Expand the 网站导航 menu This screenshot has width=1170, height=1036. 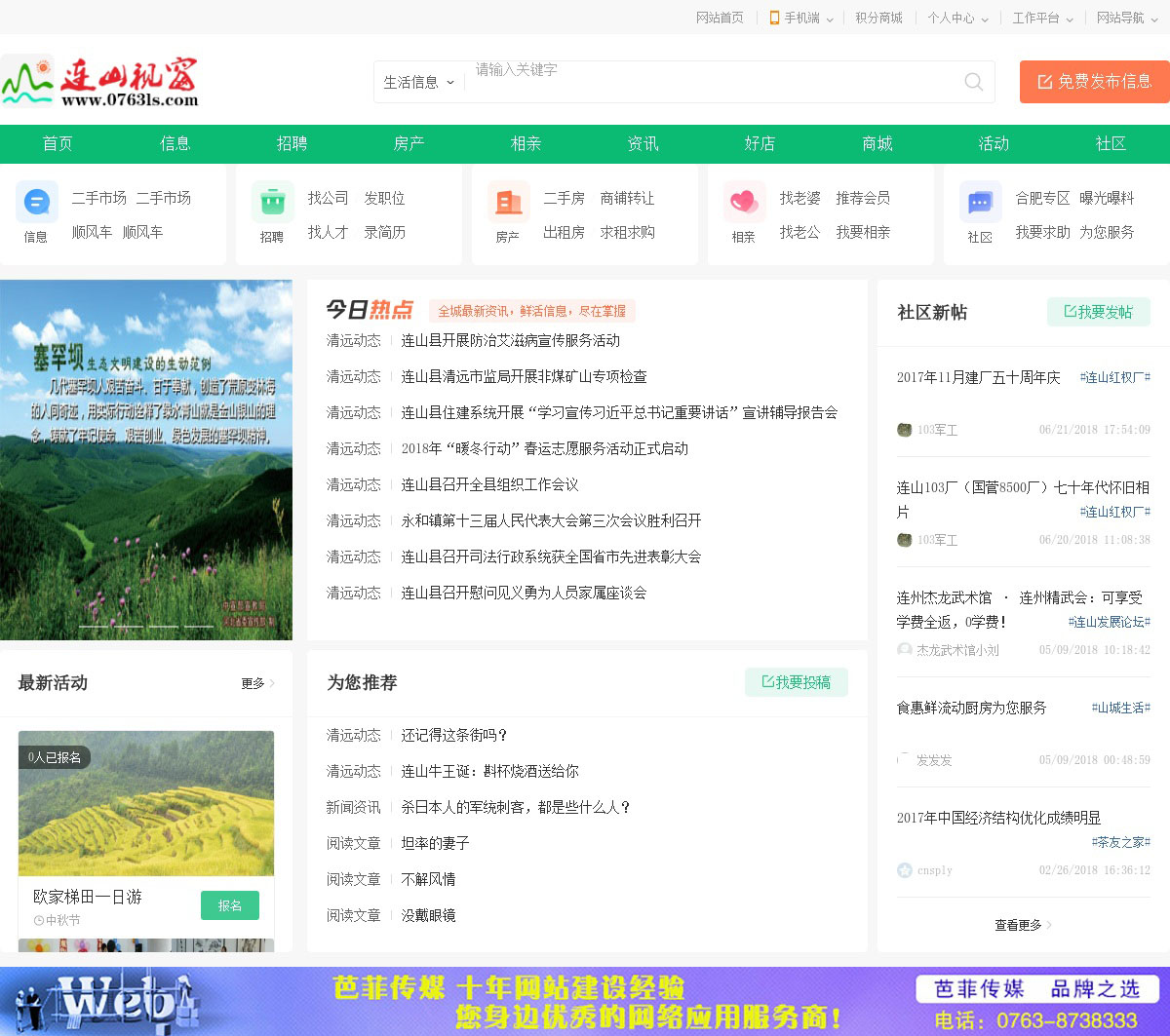click(x=1126, y=18)
